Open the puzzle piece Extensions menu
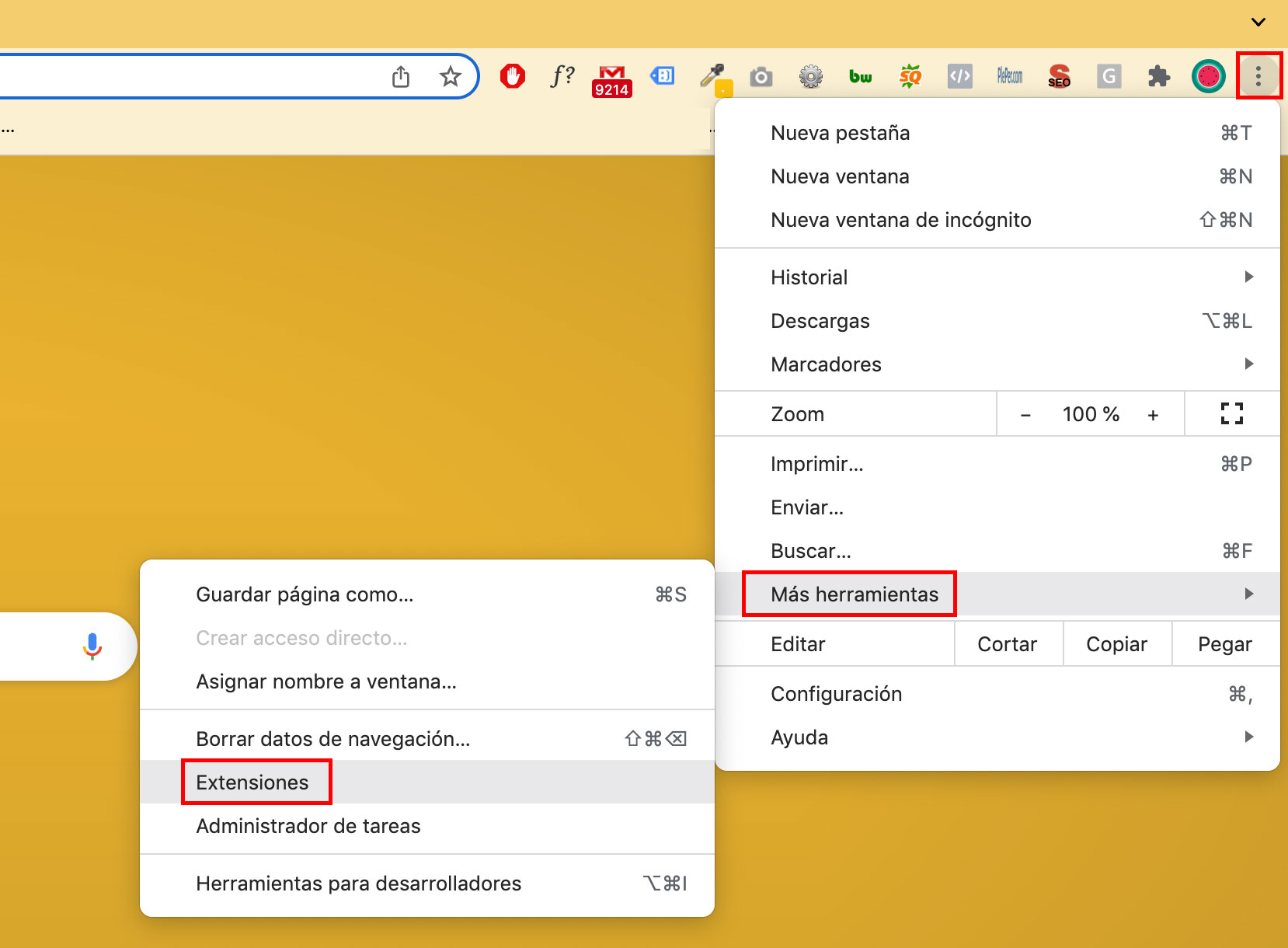The width and height of the screenshot is (1288, 948). point(1159,76)
